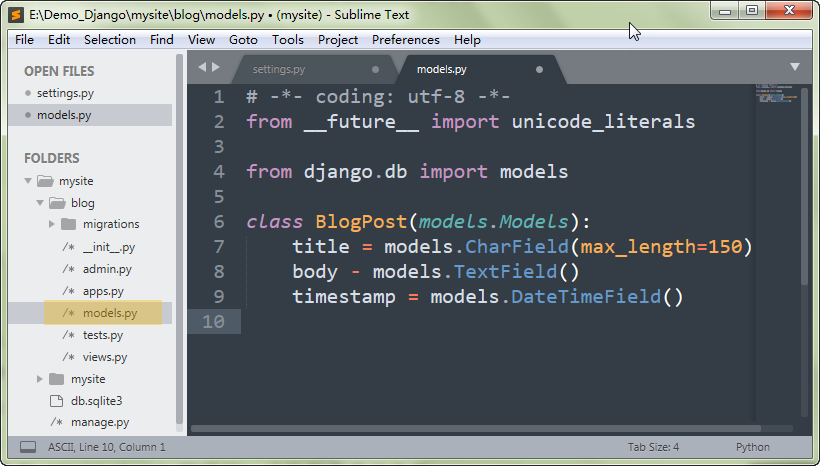The width and height of the screenshot is (820, 466).
Task: Minimize the Sublime Text window
Action: tap(725, 12)
